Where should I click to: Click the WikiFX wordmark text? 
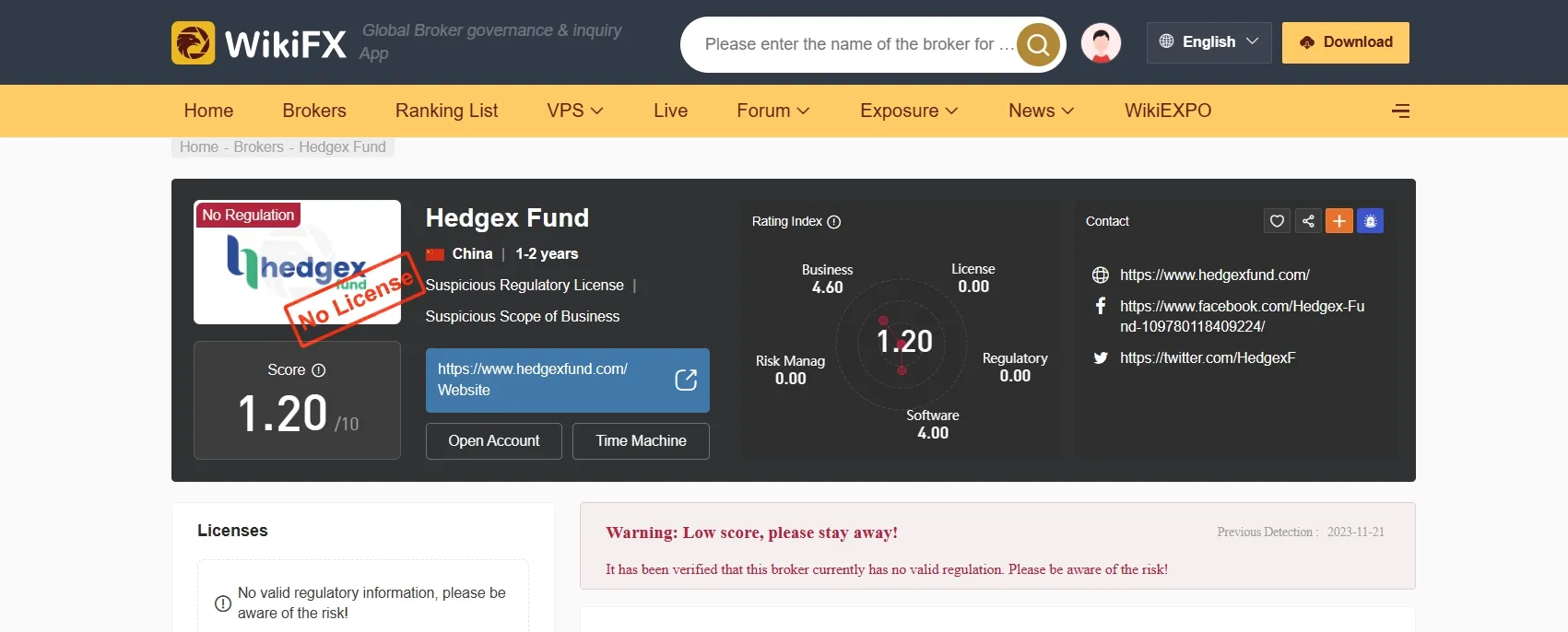[286, 44]
